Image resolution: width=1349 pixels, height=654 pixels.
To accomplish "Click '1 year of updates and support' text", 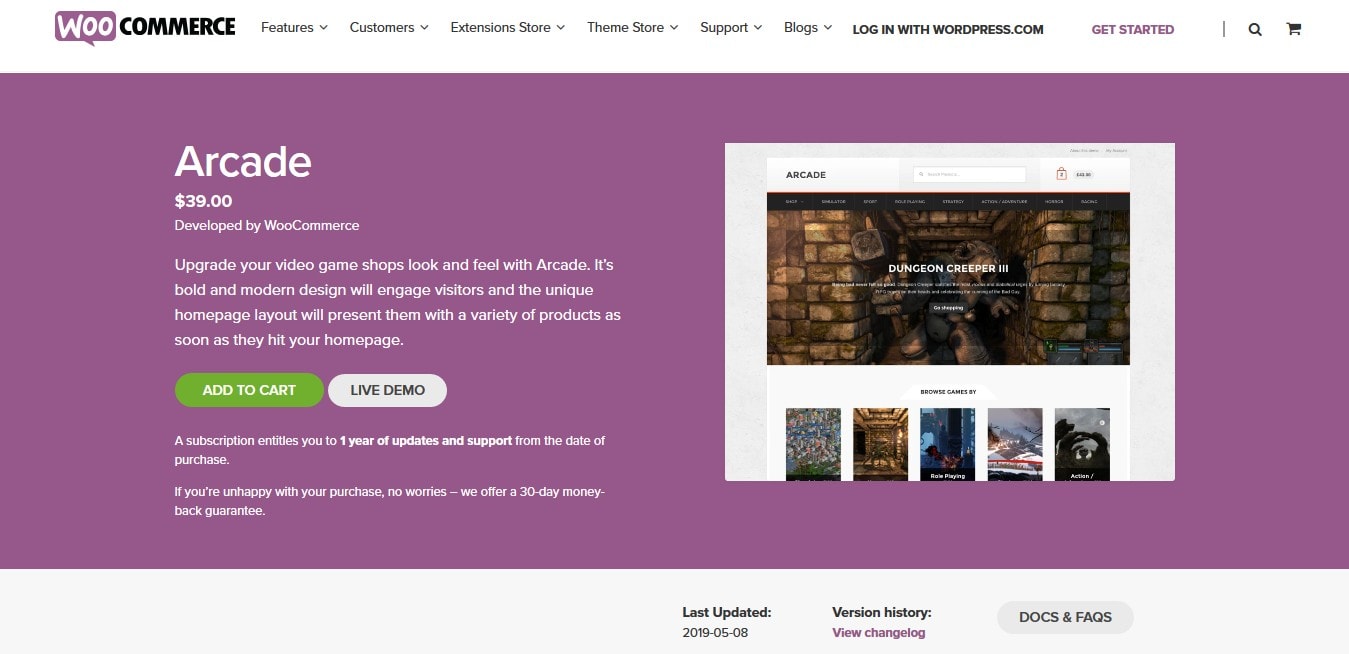I will (x=426, y=440).
